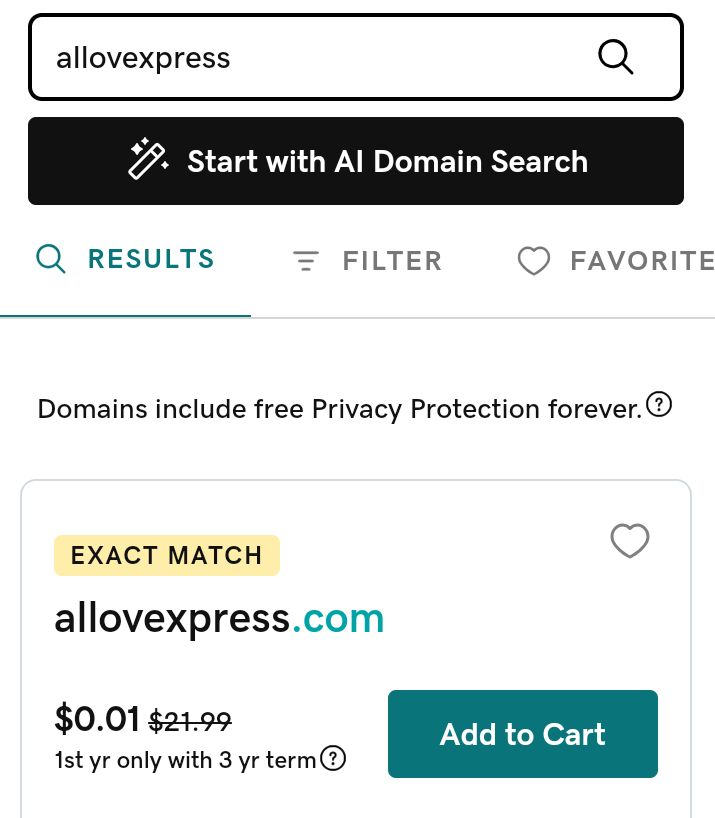Image resolution: width=715 pixels, height=818 pixels.
Task: Click Start with AI Domain Search
Action: [356, 161]
